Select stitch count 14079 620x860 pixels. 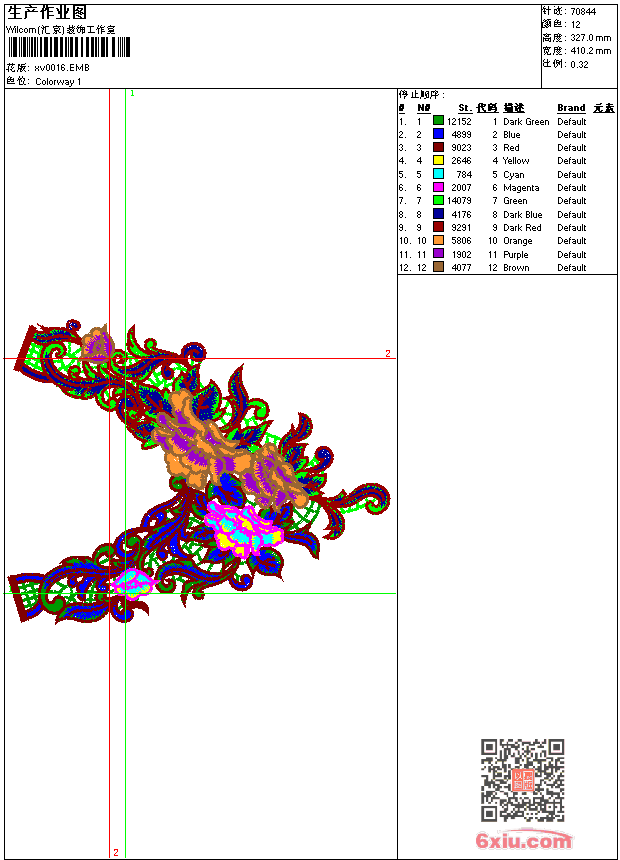(459, 201)
